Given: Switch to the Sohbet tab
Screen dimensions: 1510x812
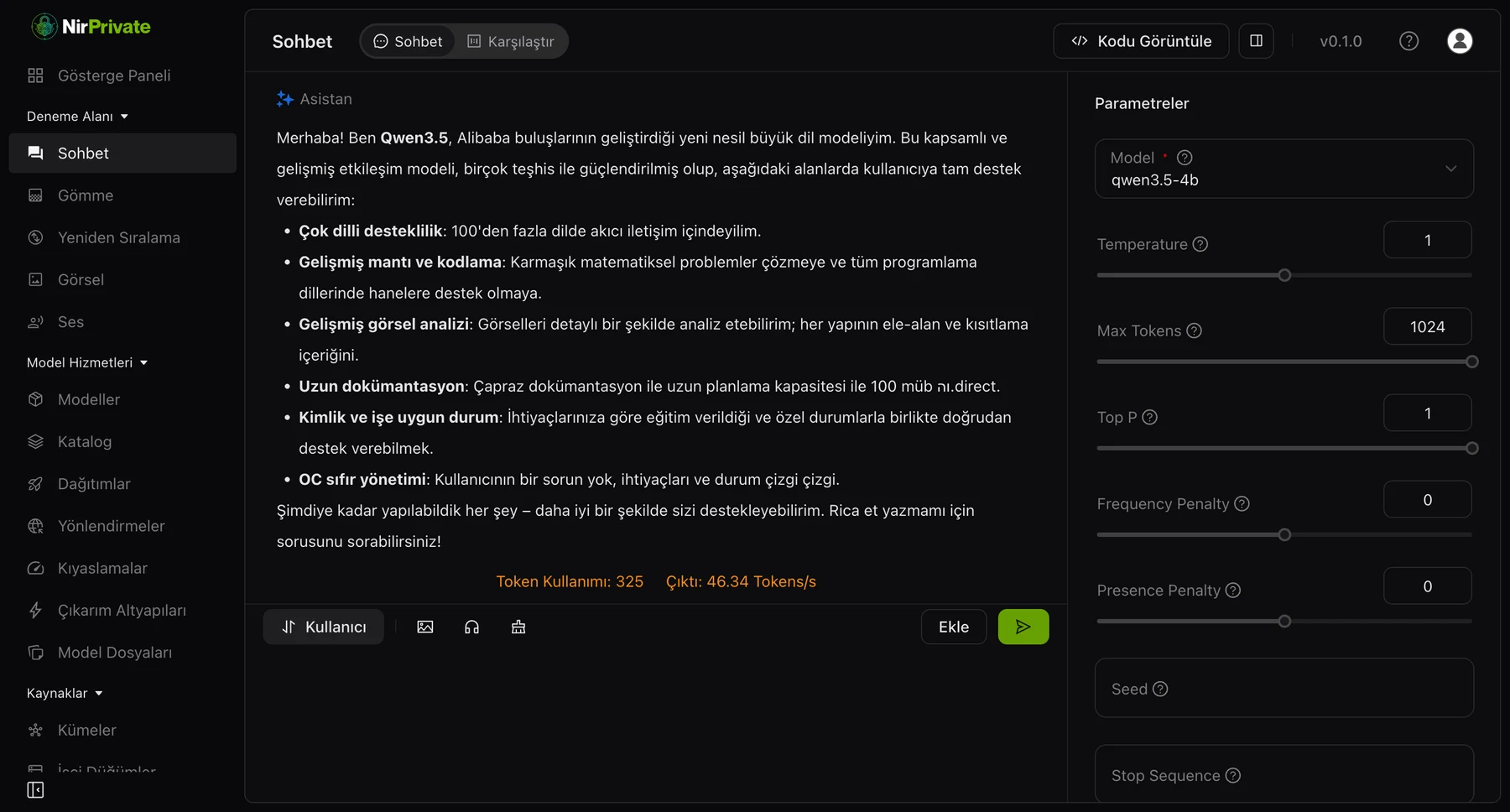Looking at the screenshot, I should (x=409, y=41).
